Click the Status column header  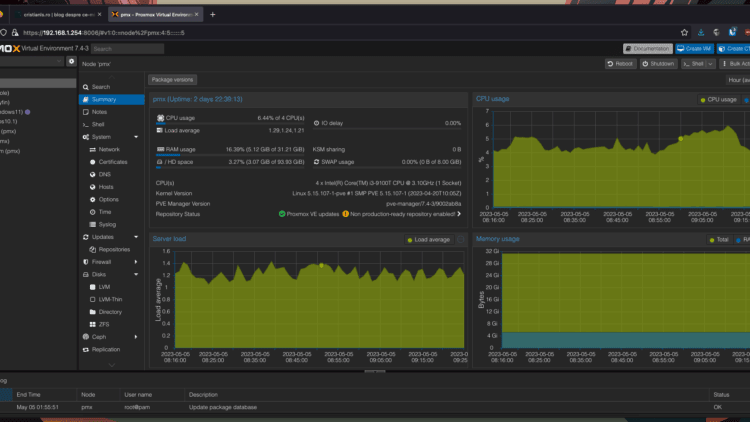click(729, 395)
